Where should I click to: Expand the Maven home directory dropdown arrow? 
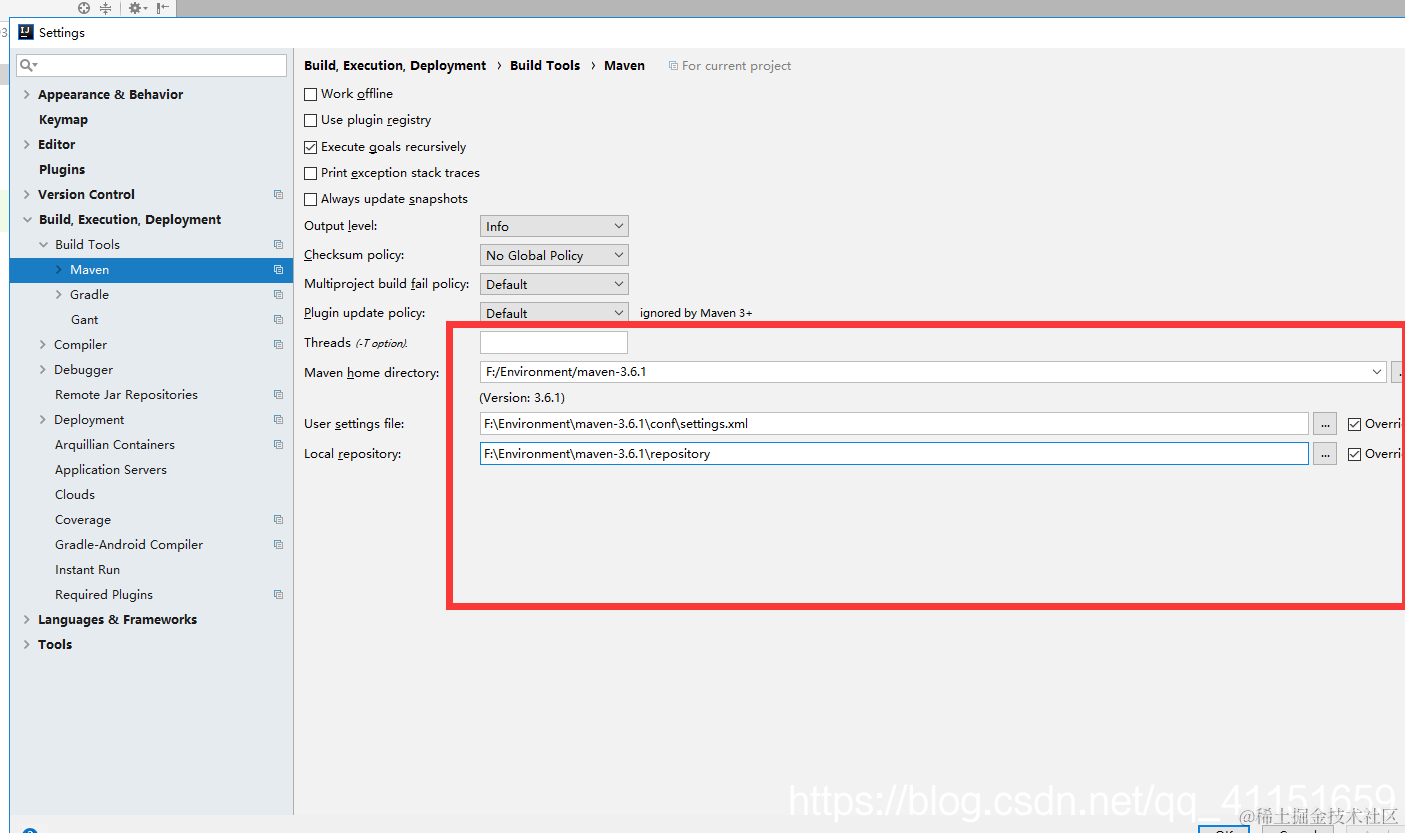click(1378, 372)
